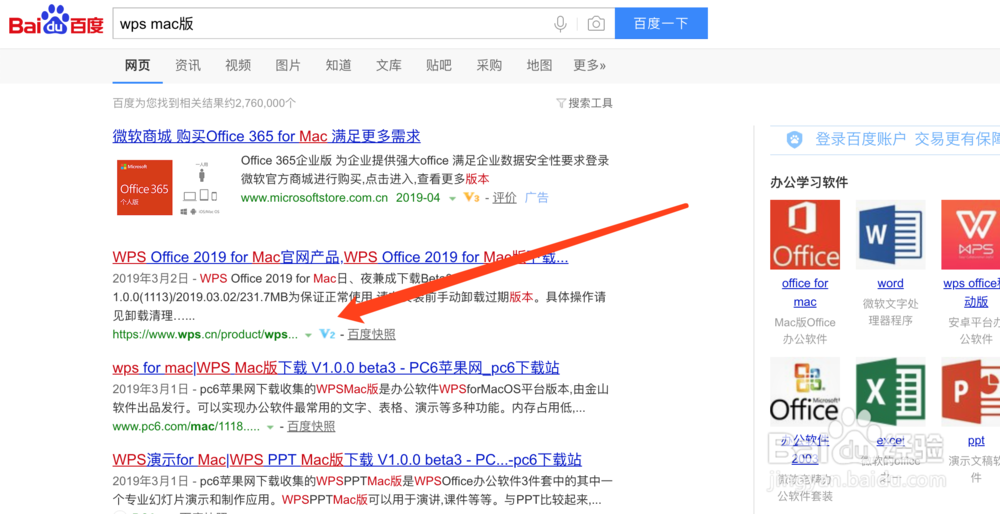Image resolution: width=1000 pixels, height=514 pixels.
Task: Click the 2019年3月2日 result date
Action: click(151, 279)
